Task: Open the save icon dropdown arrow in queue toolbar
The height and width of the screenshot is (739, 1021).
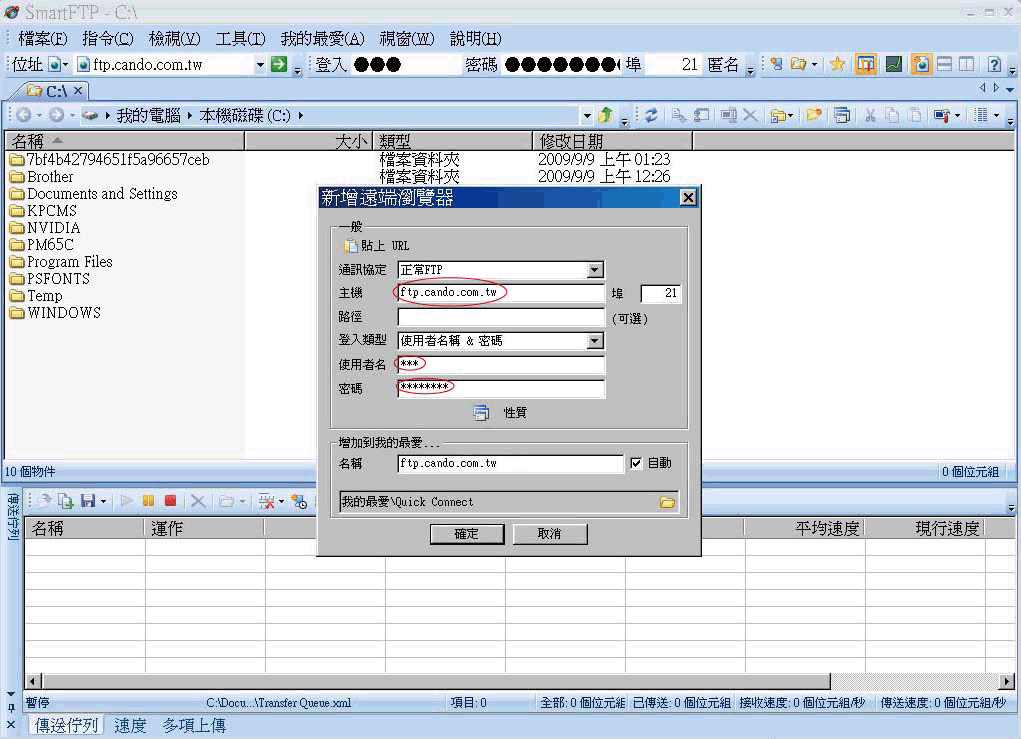Action: [x=103, y=501]
